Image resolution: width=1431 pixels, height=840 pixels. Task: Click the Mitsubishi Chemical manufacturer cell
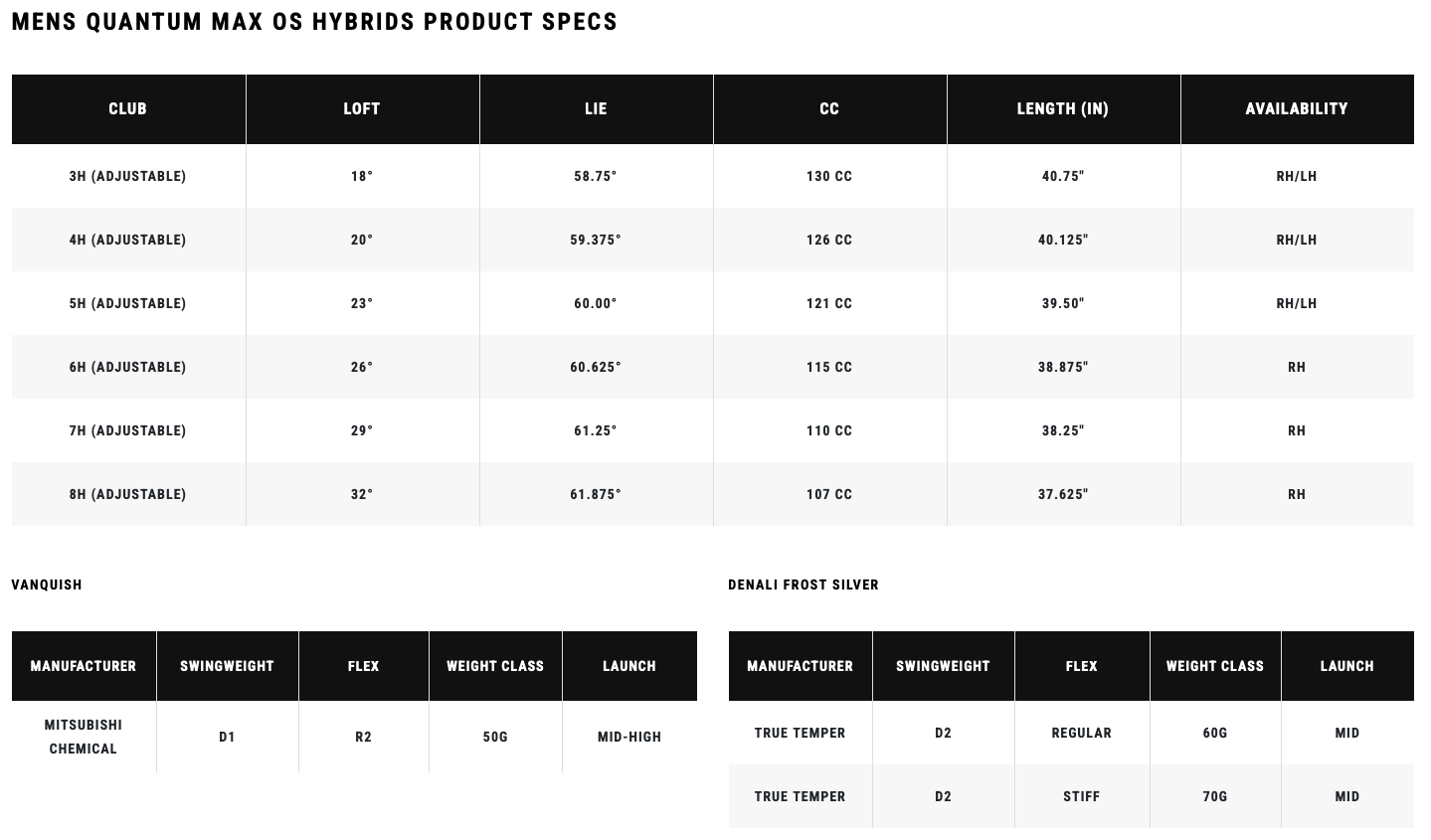pos(84,737)
